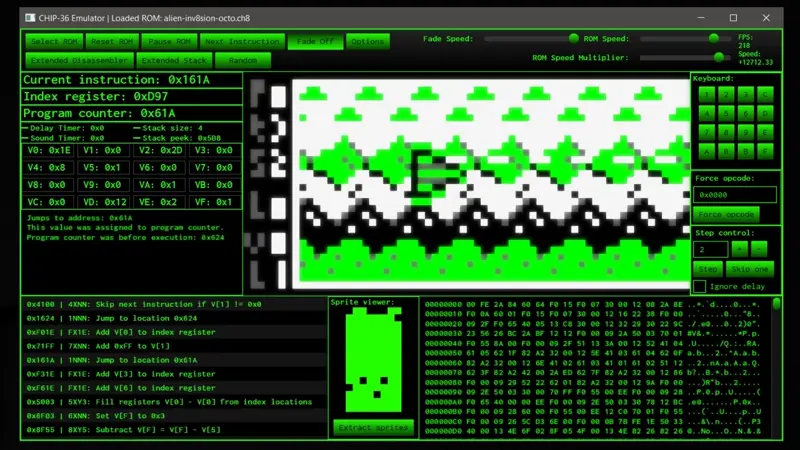
Task: Toggle the Fade Off button
Action: (x=315, y=41)
